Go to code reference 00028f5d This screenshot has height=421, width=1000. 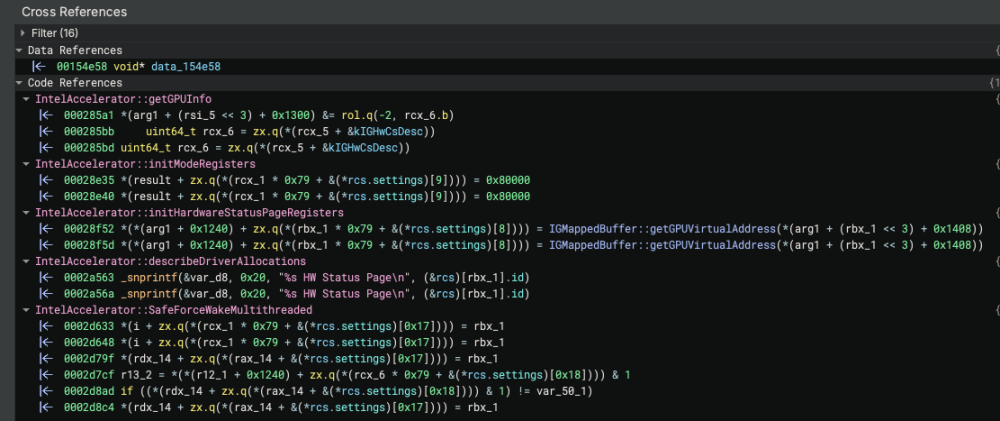click(523, 245)
